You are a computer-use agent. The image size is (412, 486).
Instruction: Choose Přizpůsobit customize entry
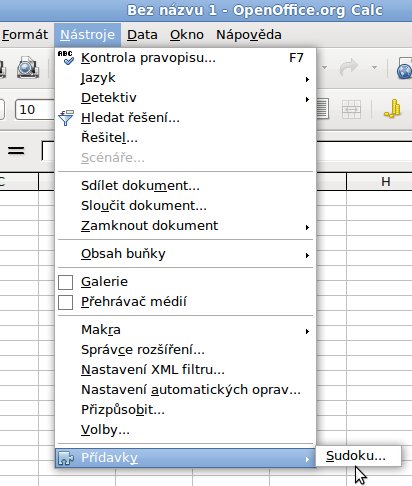tap(185, 410)
